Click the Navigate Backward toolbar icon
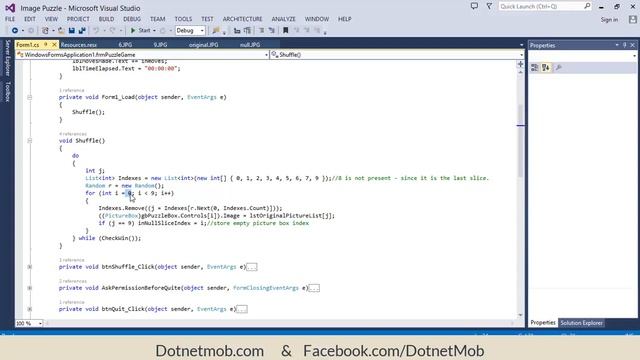 tap(15, 31)
